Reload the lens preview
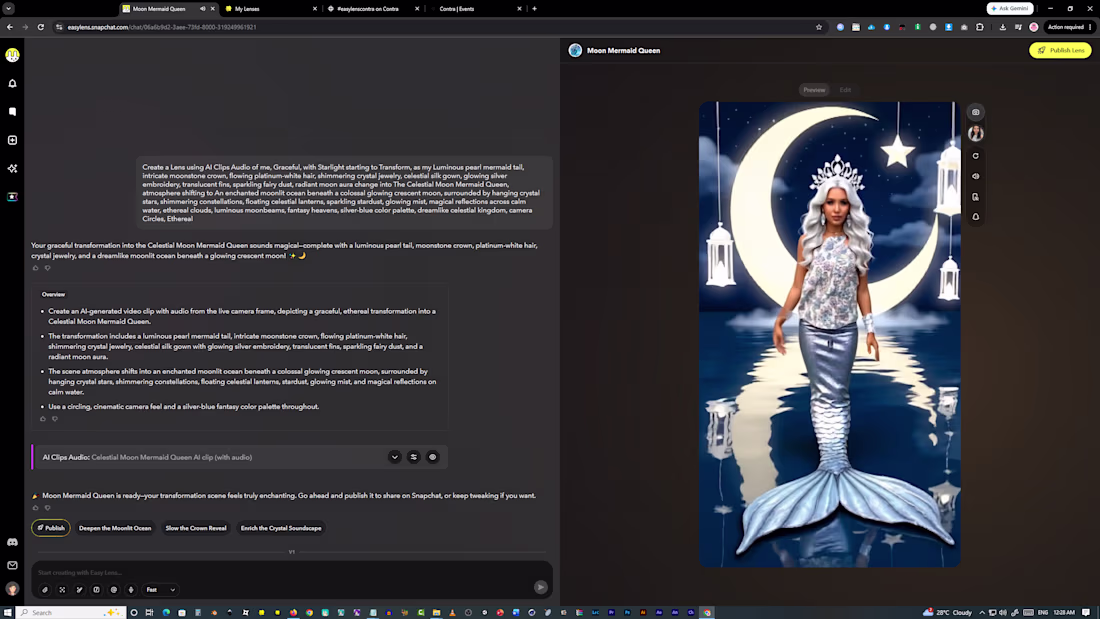1100x619 pixels. (976, 156)
